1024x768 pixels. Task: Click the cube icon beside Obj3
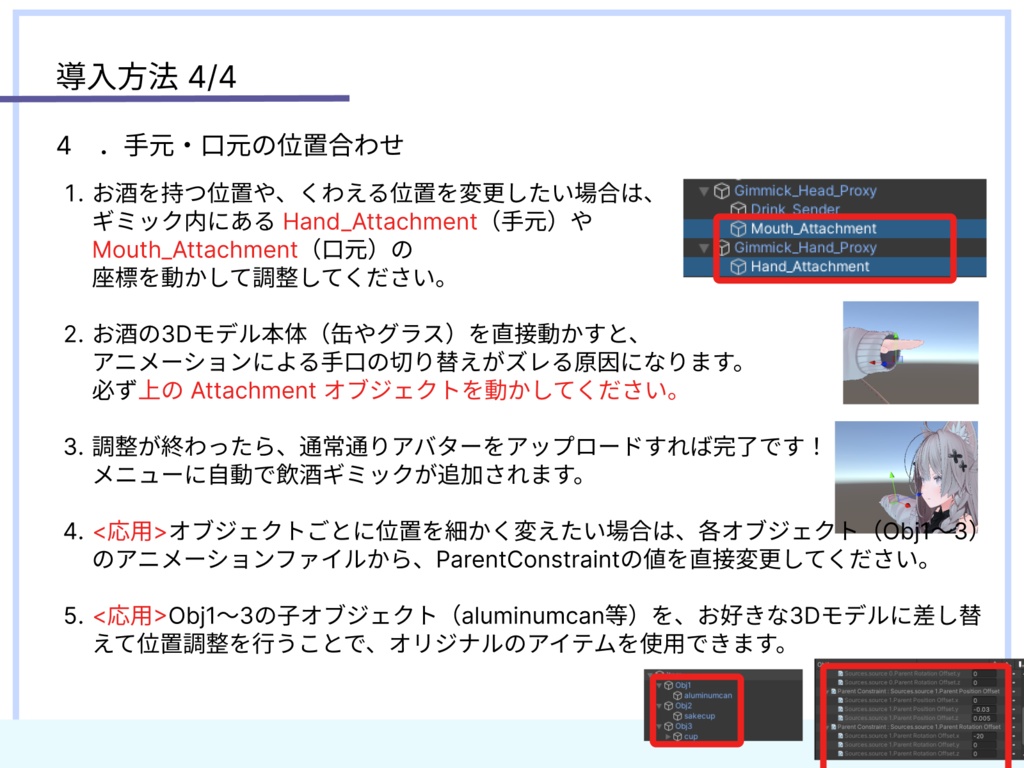(x=669, y=726)
